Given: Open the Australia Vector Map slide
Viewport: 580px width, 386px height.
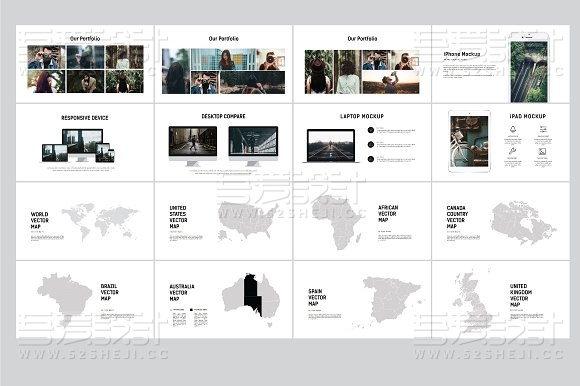Looking at the screenshot, I should point(223,299).
